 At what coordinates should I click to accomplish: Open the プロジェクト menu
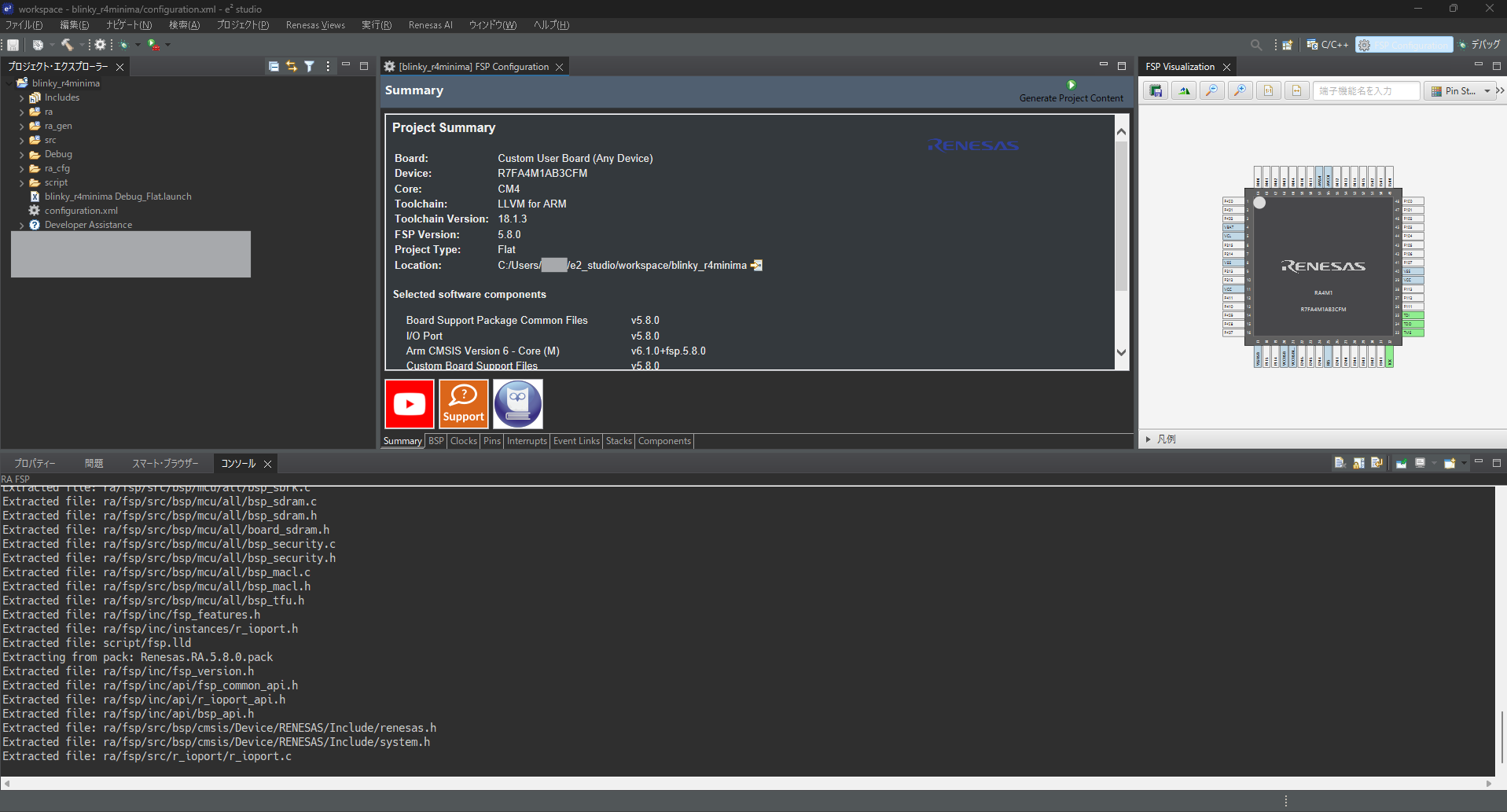(243, 25)
